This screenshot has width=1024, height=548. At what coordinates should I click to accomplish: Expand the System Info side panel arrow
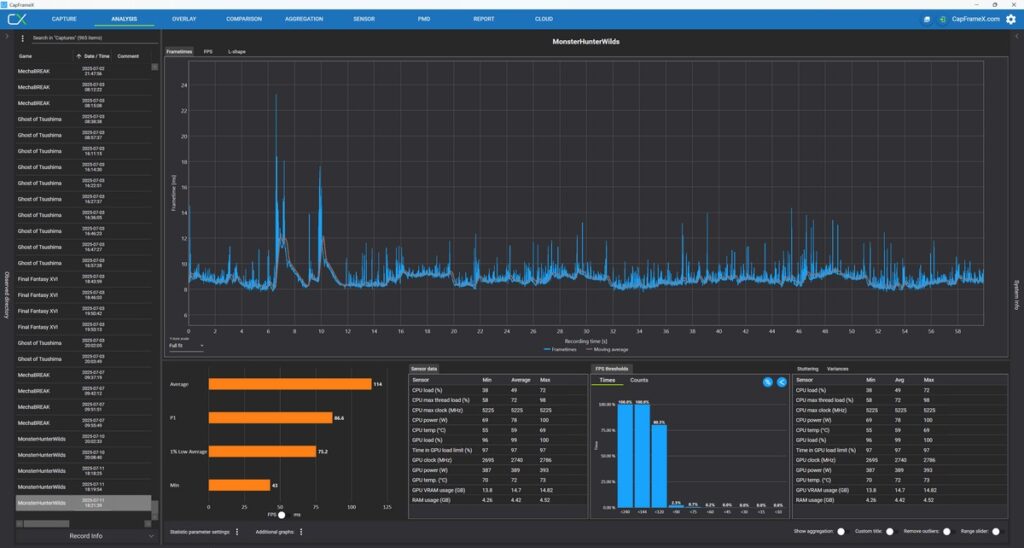point(1016,37)
